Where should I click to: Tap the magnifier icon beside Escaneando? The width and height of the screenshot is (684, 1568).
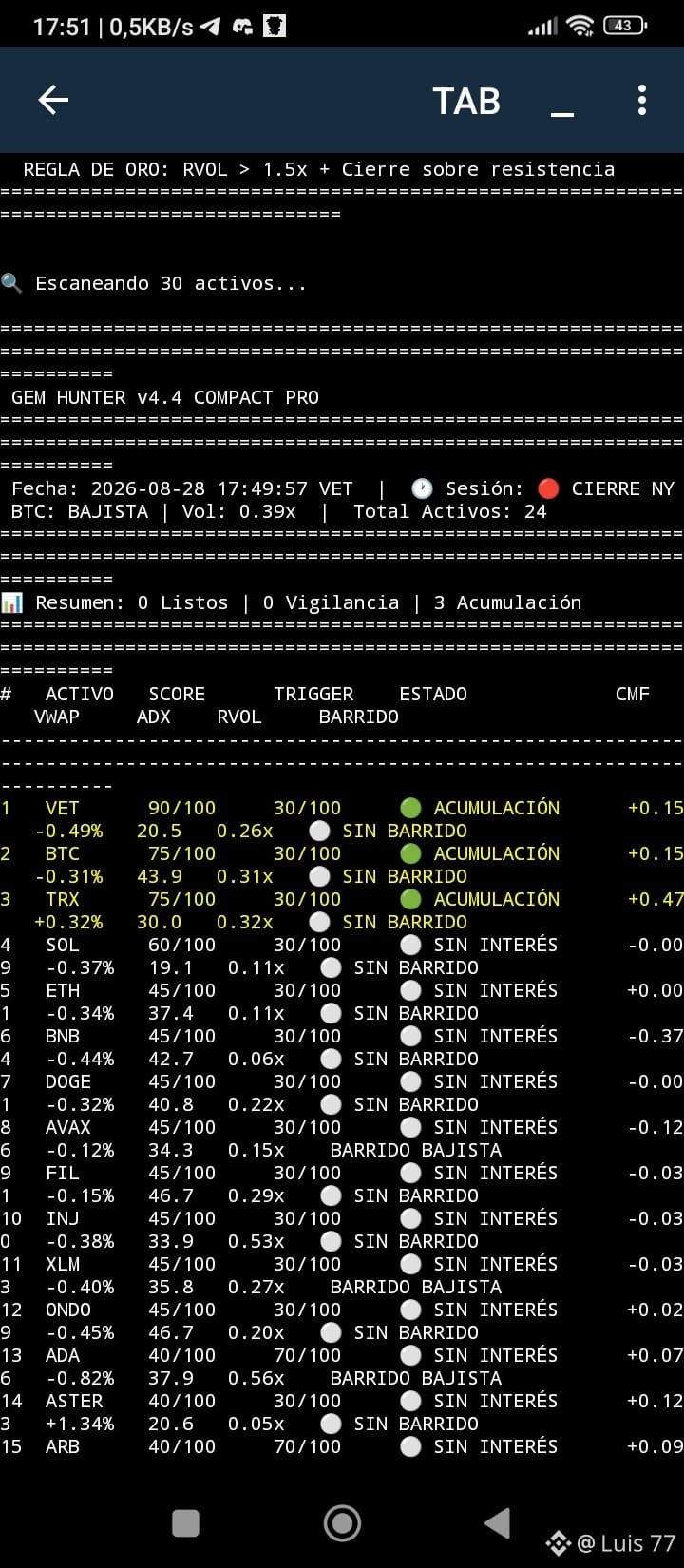tap(11, 283)
